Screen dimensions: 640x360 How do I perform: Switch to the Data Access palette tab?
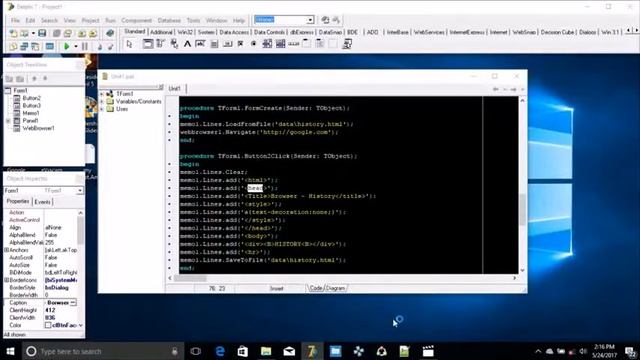point(234,32)
